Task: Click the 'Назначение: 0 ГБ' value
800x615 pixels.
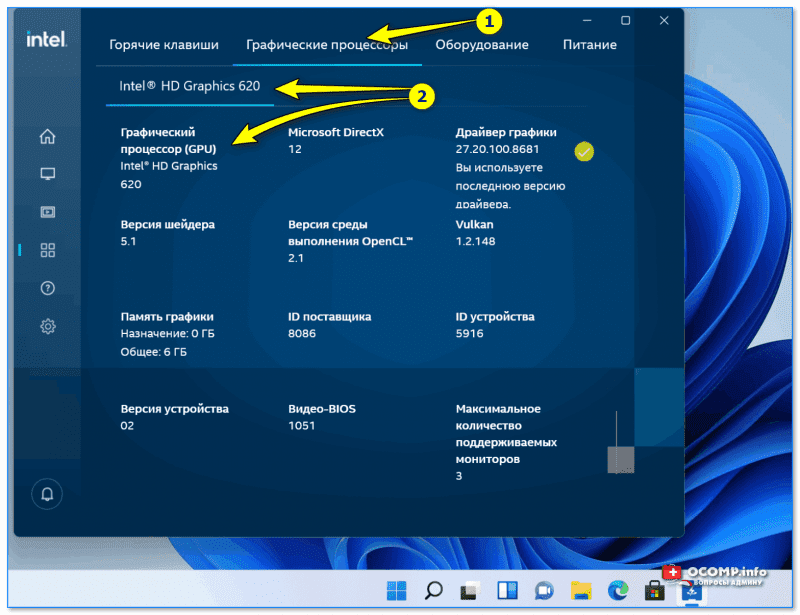Action: click(x=168, y=334)
